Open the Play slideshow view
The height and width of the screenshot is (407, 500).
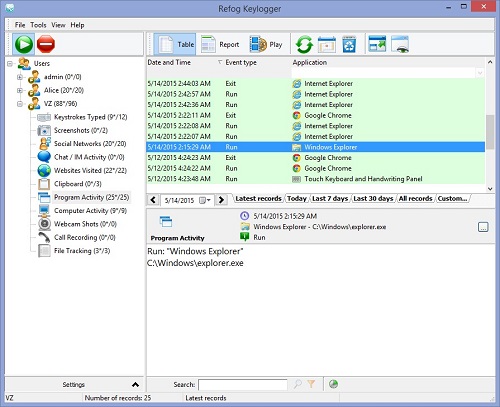point(266,44)
